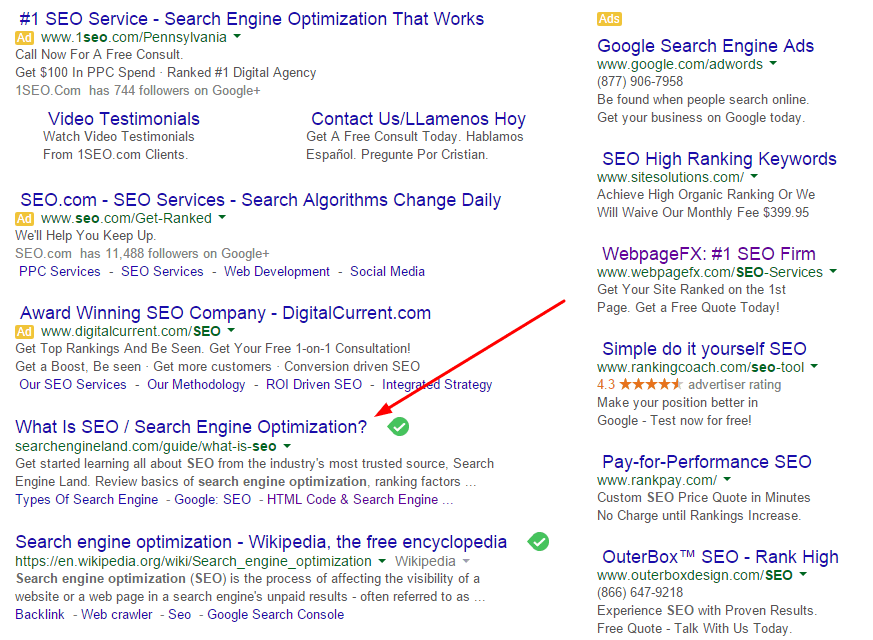Click the yellow Ad badge next to www.1seo.com
873x640 pixels.
[25, 37]
